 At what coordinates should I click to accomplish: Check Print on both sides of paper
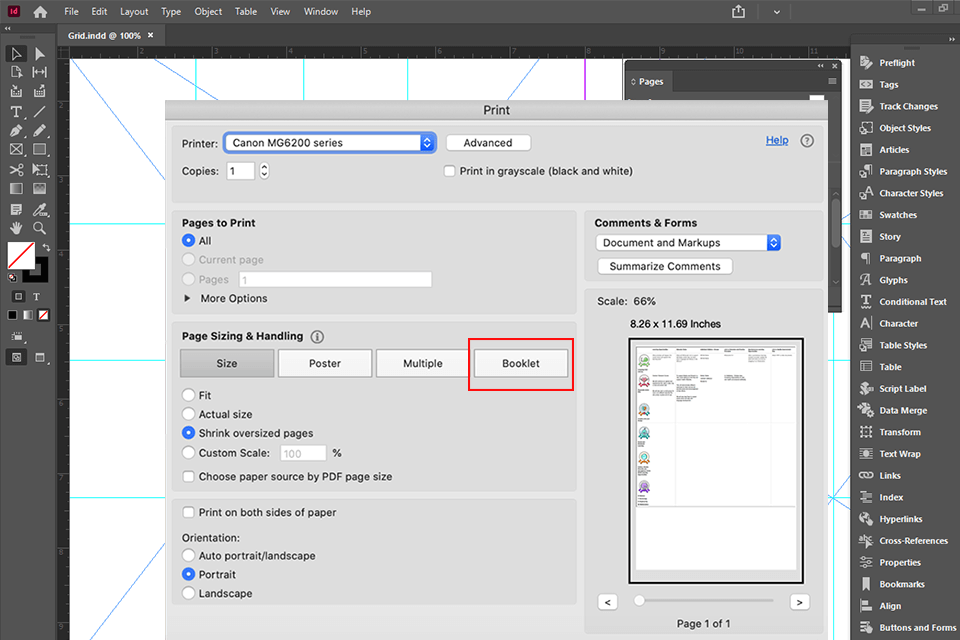click(189, 512)
